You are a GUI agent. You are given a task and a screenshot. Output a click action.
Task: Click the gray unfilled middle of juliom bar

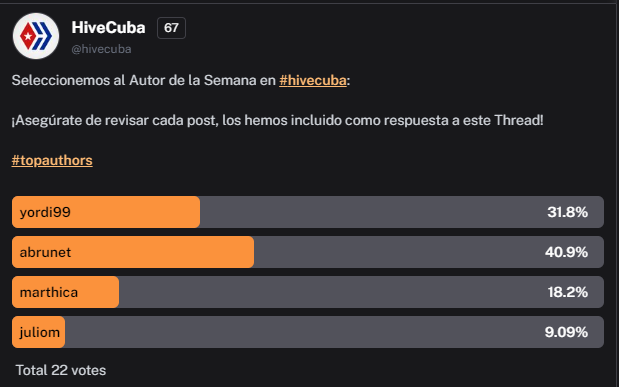tap(334, 332)
